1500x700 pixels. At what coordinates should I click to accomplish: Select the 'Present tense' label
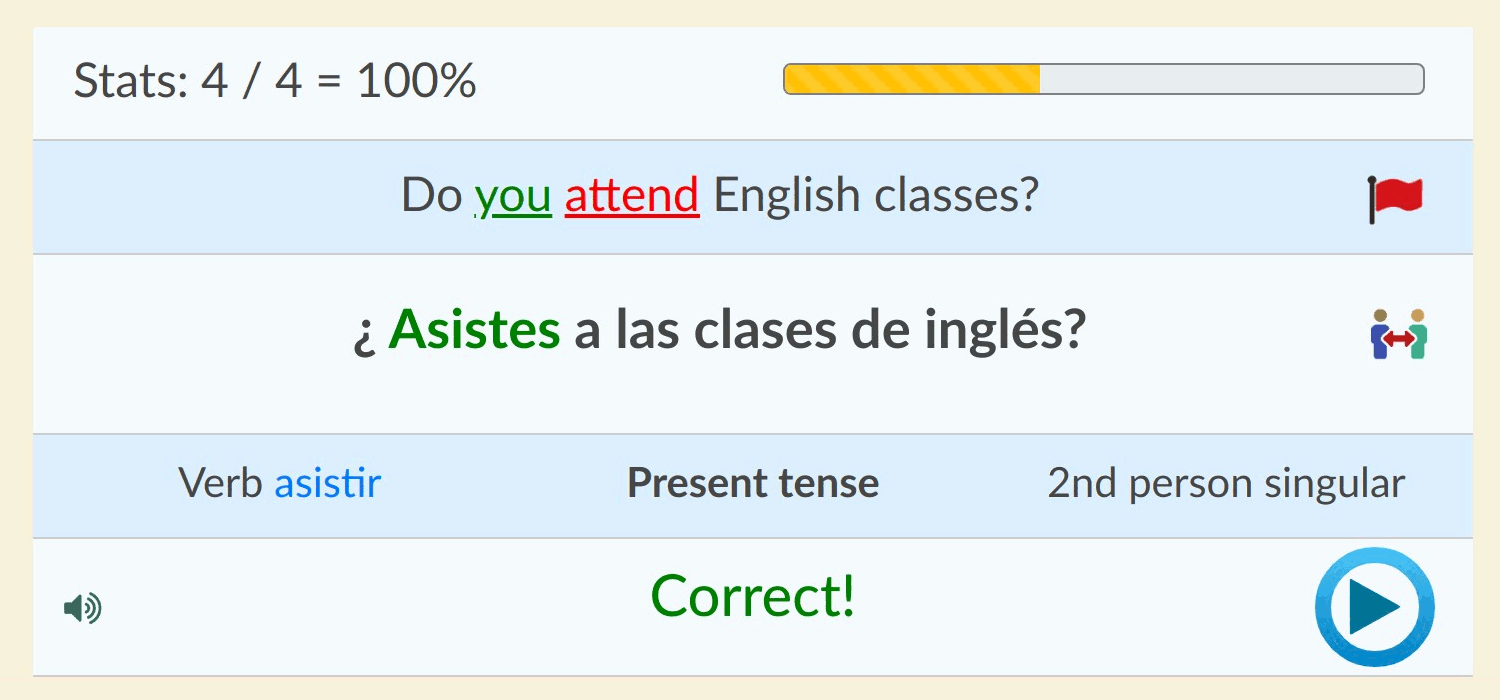752,483
